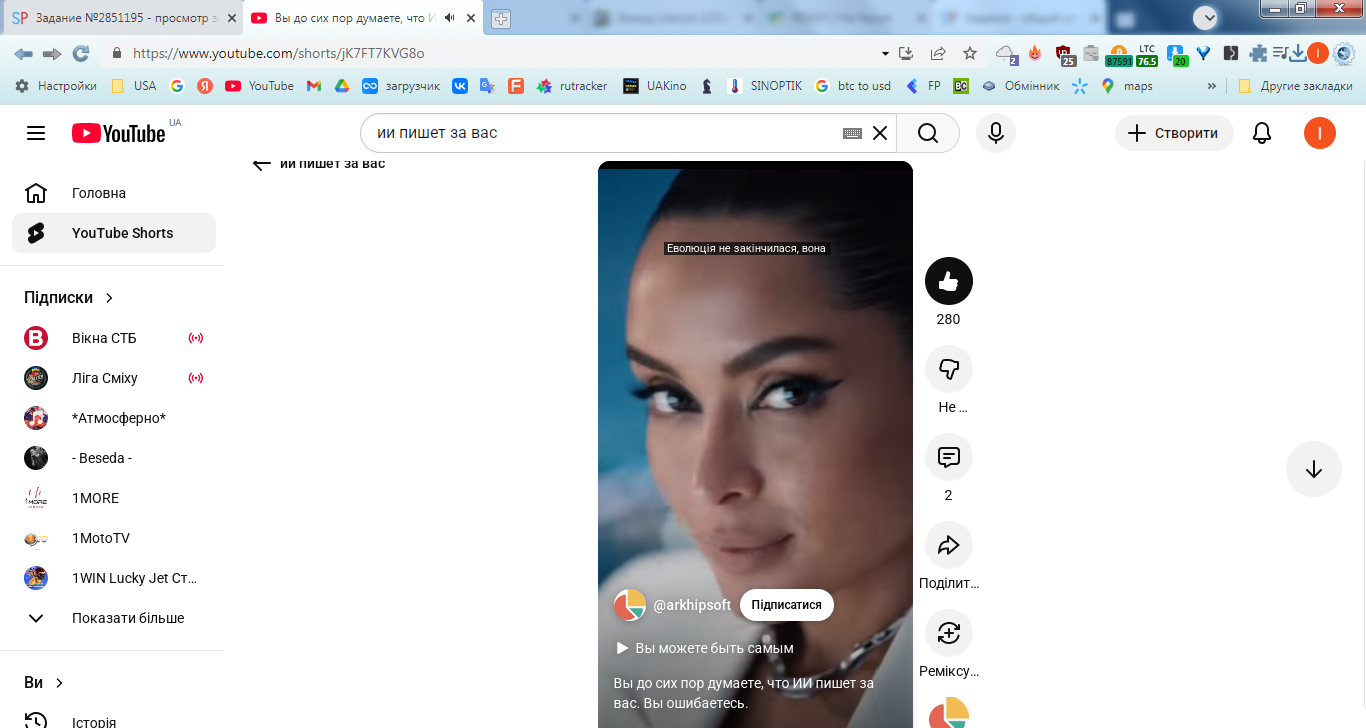Image resolution: width=1366 pixels, height=728 pixels.
Task: Open the 1MotoTV channel
Action: pyautogui.click(x=114, y=538)
